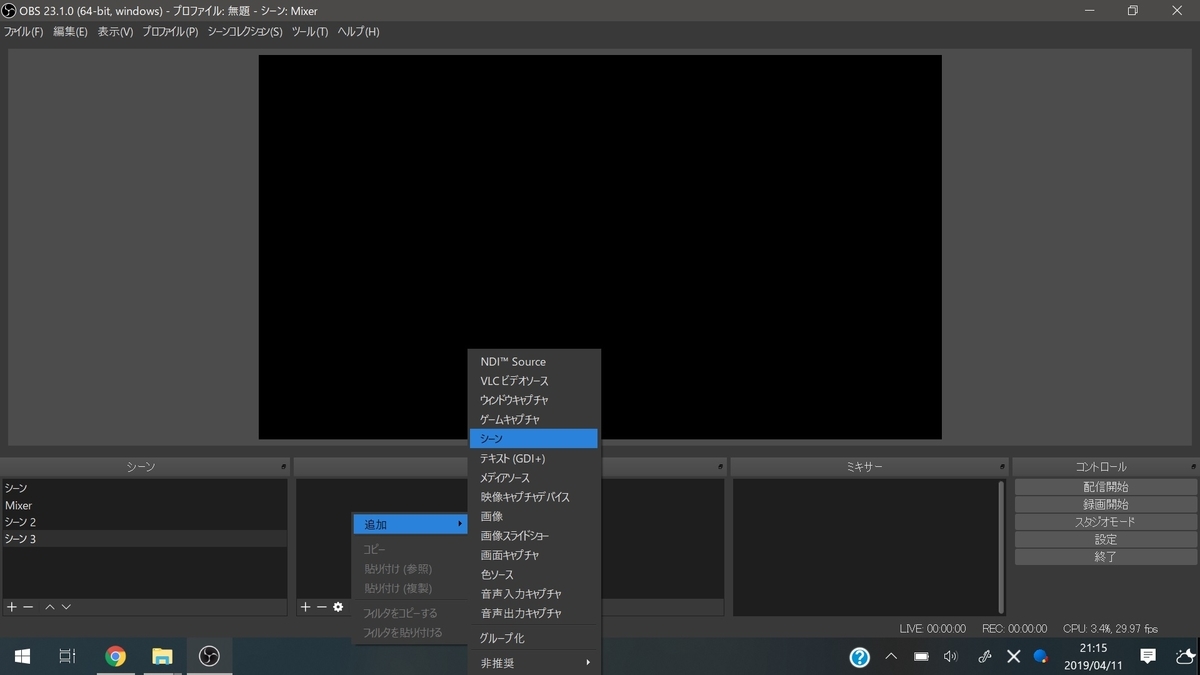Screen dimensions: 1200x675
Task: Open the Action Center notifications
Action: pyautogui.click(x=1148, y=657)
